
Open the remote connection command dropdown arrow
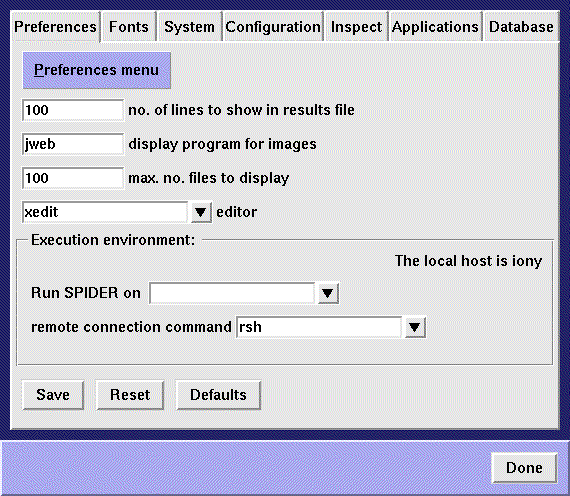(415, 327)
